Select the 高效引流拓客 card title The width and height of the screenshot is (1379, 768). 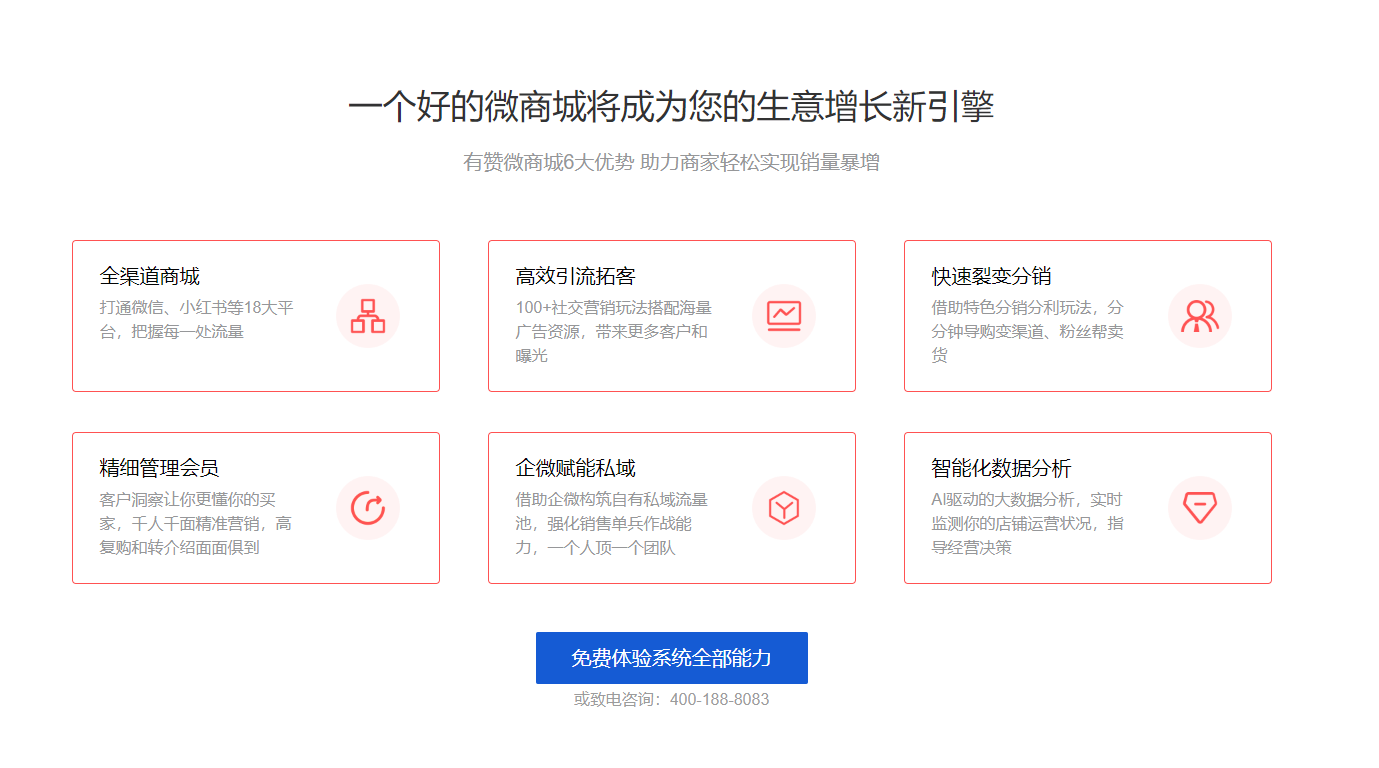576,276
